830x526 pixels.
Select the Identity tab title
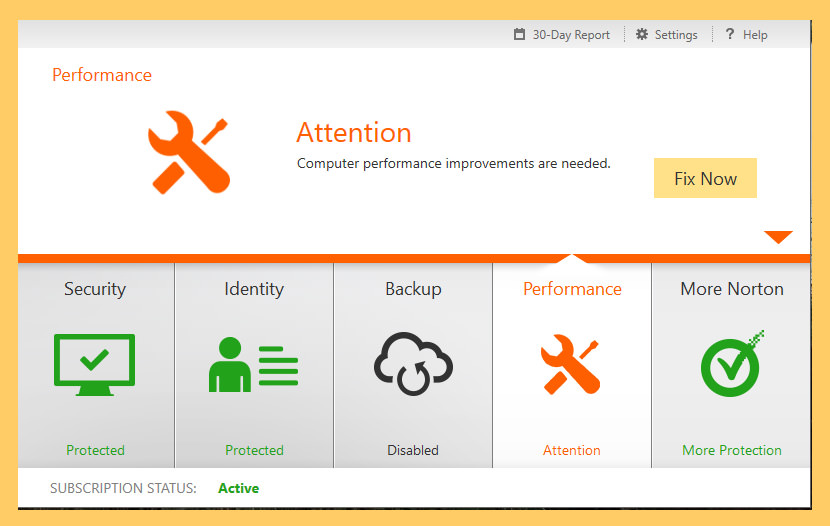pyautogui.click(x=254, y=289)
